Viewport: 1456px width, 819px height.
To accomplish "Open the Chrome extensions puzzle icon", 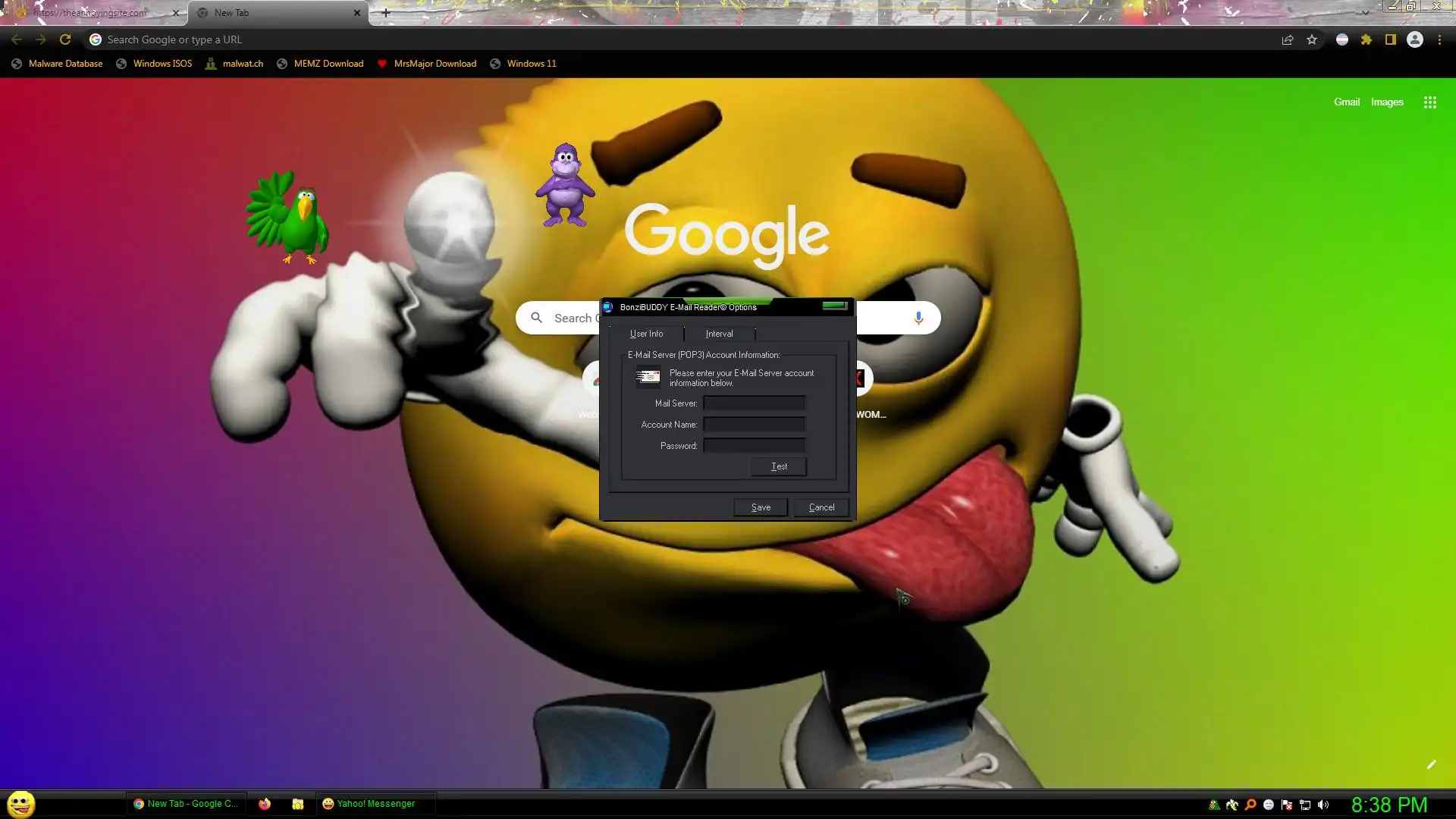I will click(1366, 40).
